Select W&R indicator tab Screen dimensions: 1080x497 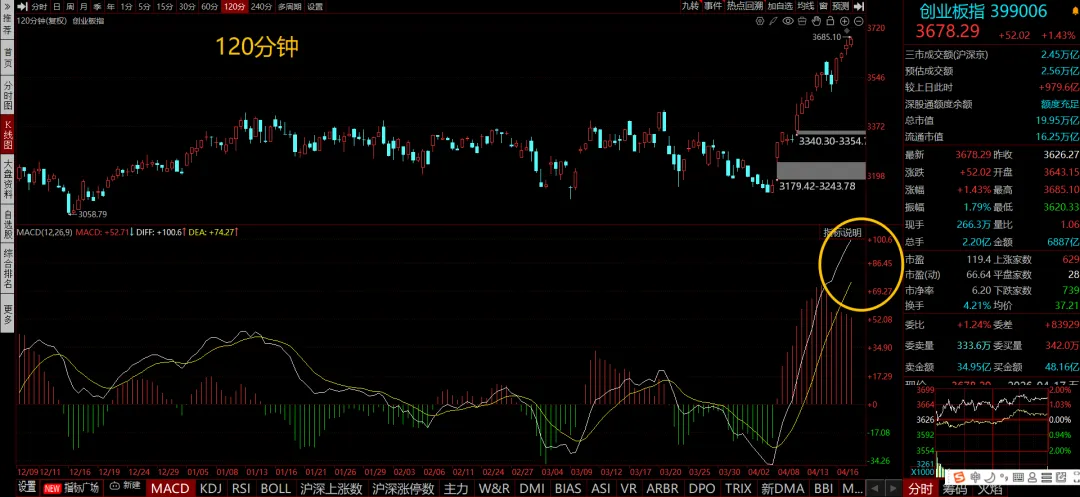(x=492, y=488)
